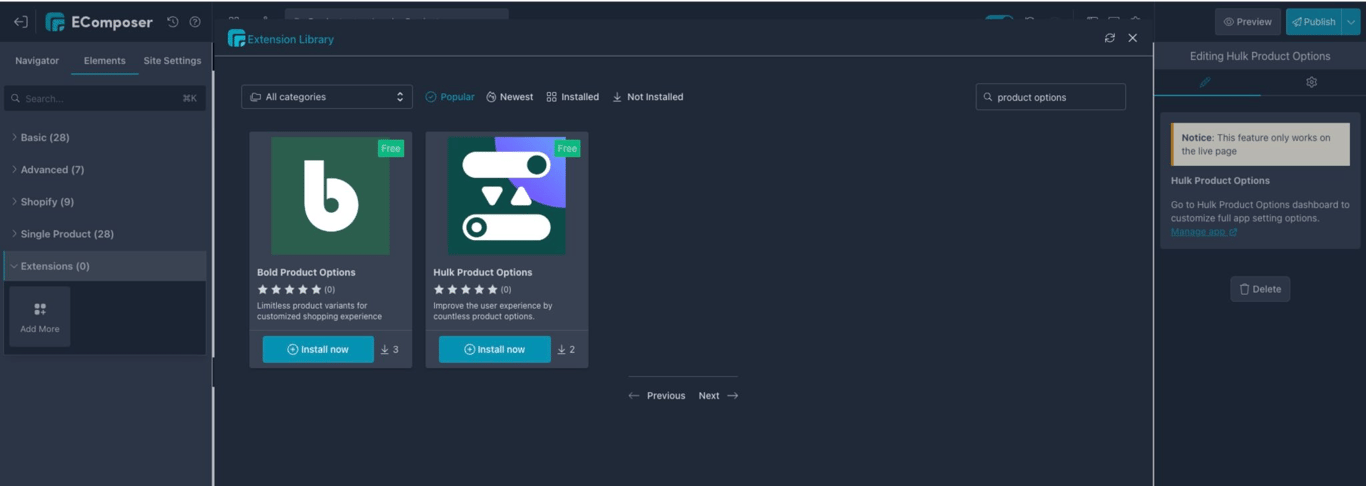Click the Add More extensions tile

coord(40,317)
